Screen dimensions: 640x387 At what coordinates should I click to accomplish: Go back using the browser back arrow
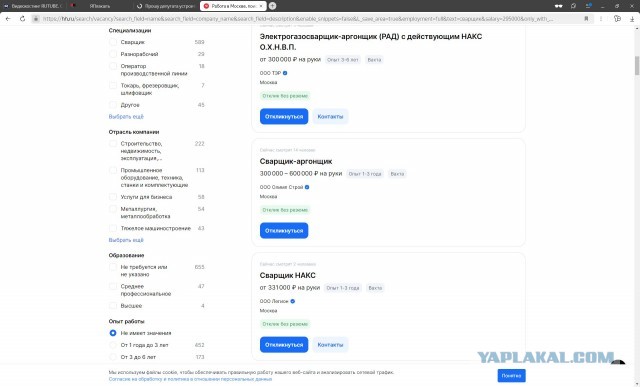pos(8,19)
